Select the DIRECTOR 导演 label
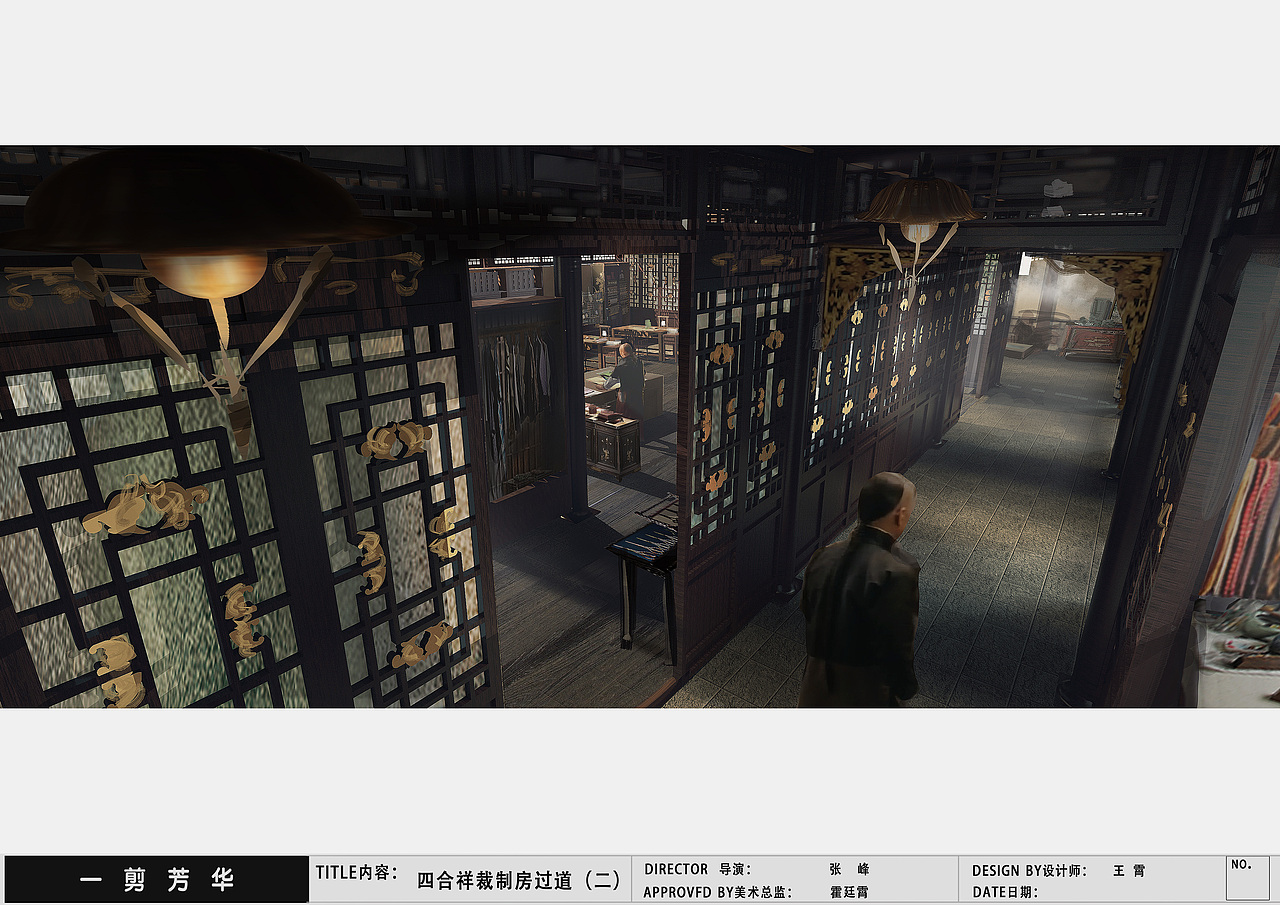 pyautogui.click(x=697, y=870)
